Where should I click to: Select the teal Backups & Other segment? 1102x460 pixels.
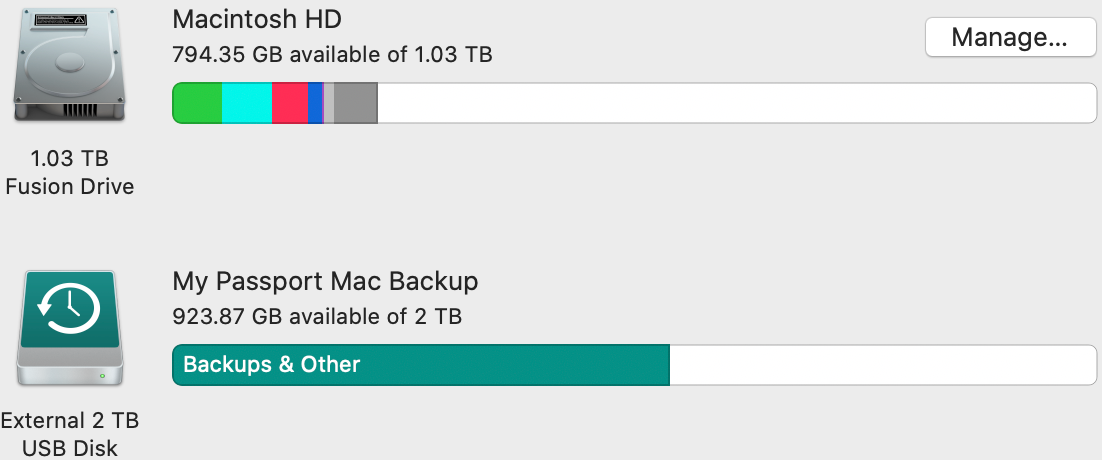click(420, 365)
